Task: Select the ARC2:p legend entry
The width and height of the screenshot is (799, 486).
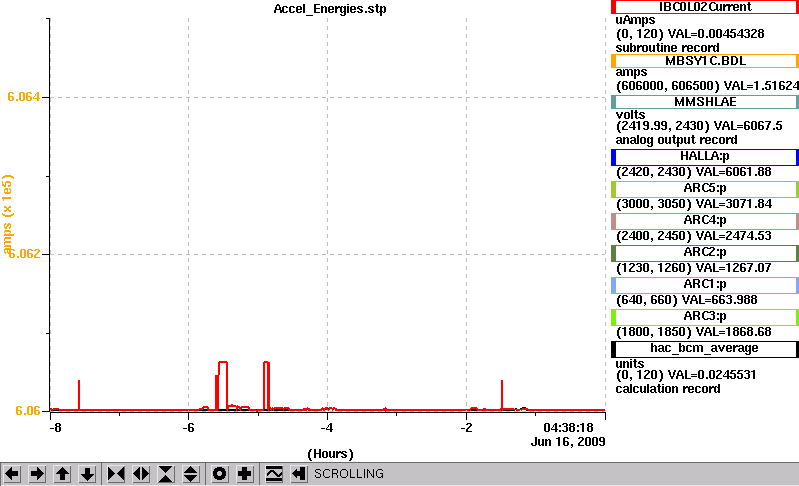Action: pos(705,253)
